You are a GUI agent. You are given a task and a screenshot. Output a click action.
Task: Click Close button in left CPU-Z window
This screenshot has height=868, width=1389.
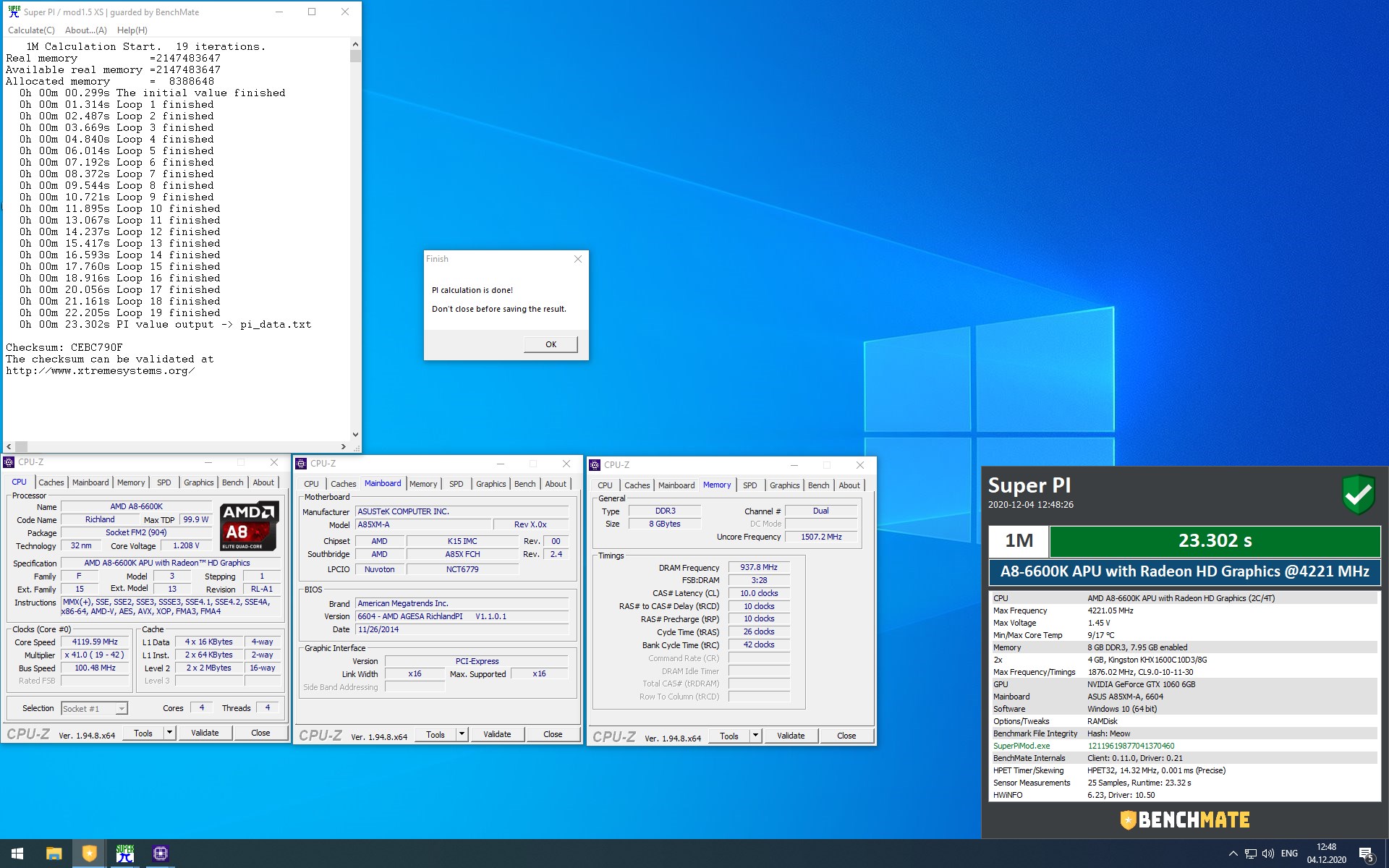point(260,733)
